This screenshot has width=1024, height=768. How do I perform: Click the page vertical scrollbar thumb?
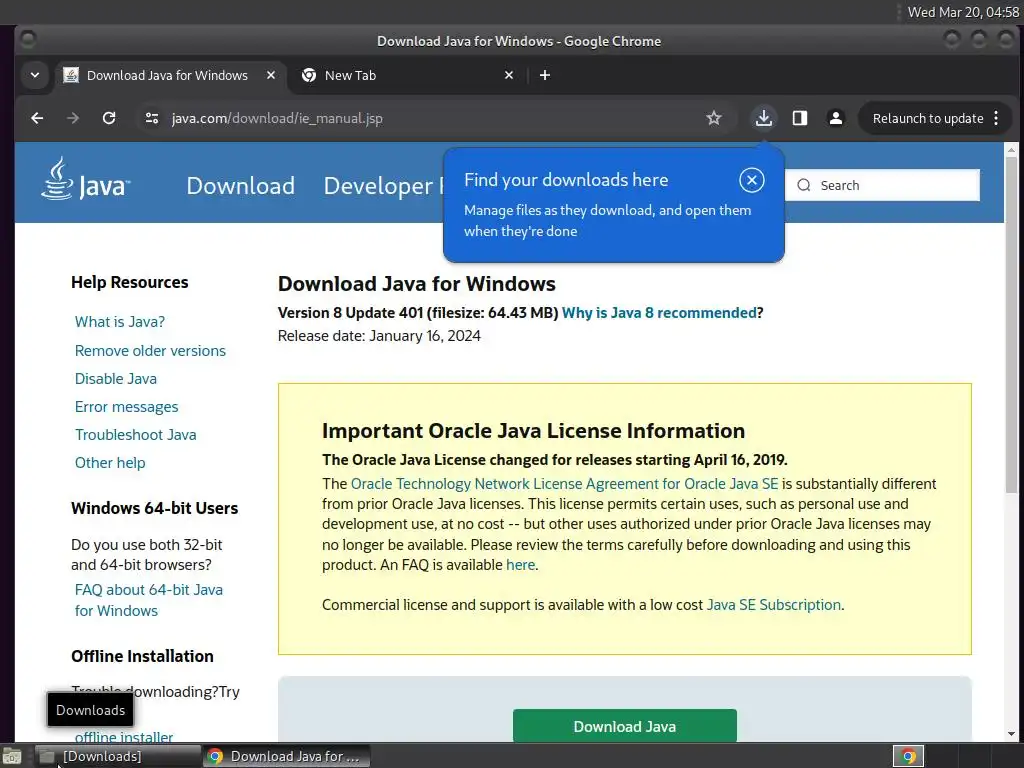(x=1011, y=325)
